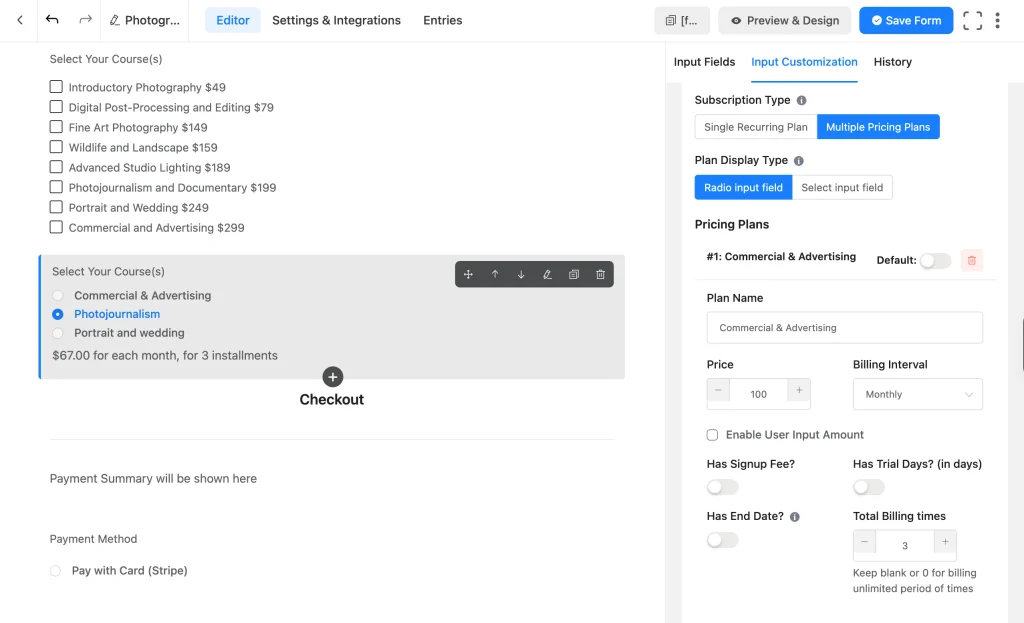The width and height of the screenshot is (1024, 623).
Task: Show Plan Display Type info tooltip
Action: 799,161
